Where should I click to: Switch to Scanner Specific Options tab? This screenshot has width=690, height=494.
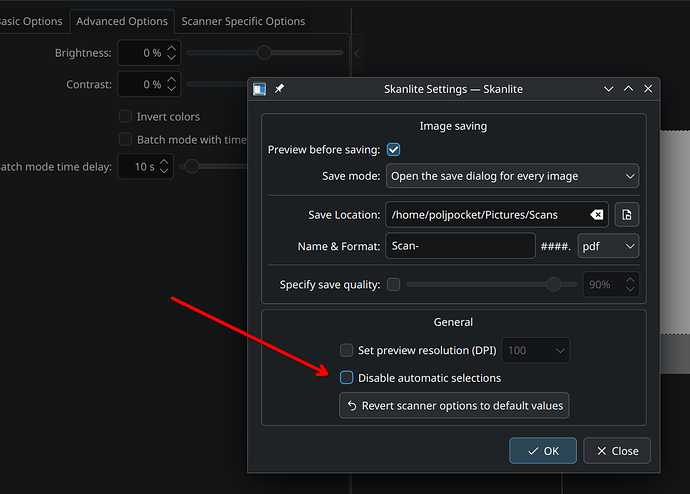tap(243, 21)
